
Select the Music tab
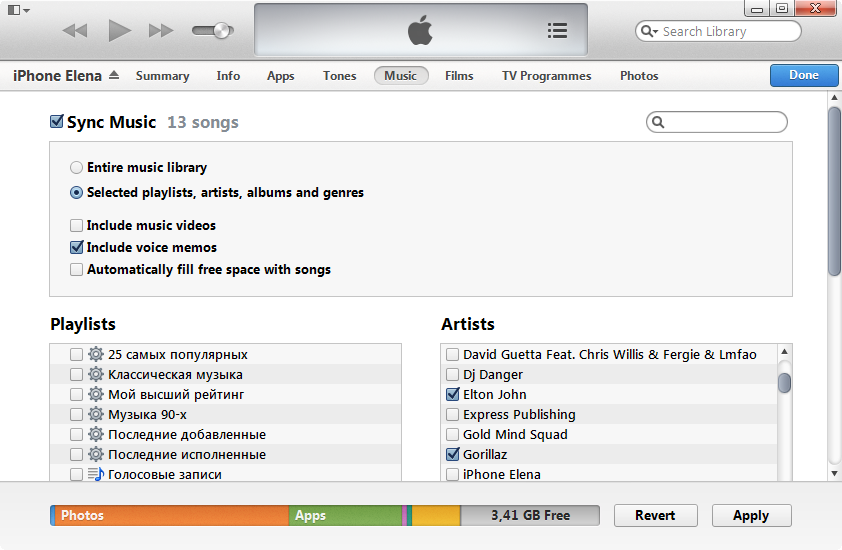point(401,76)
